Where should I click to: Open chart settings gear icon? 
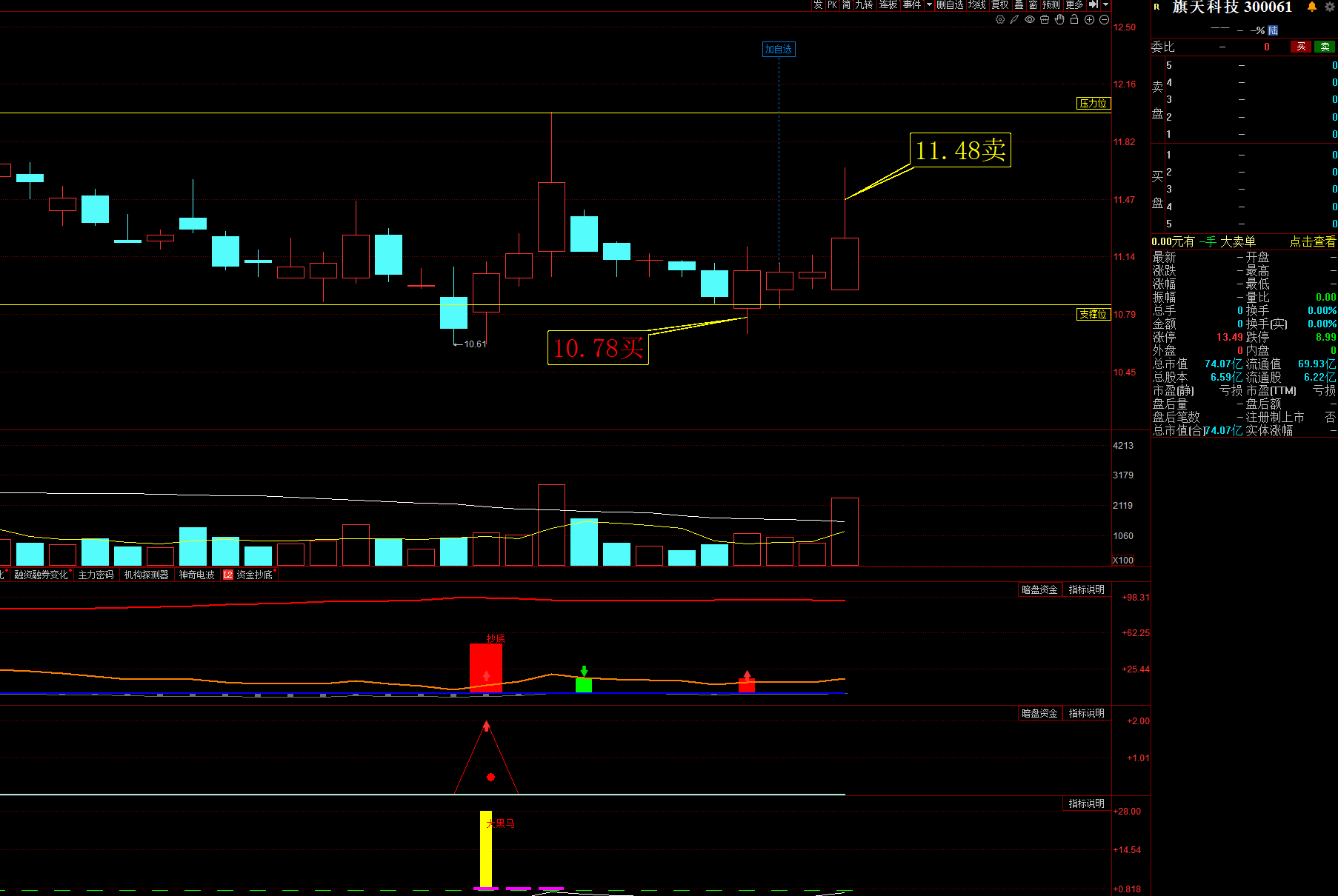(x=1000, y=20)
